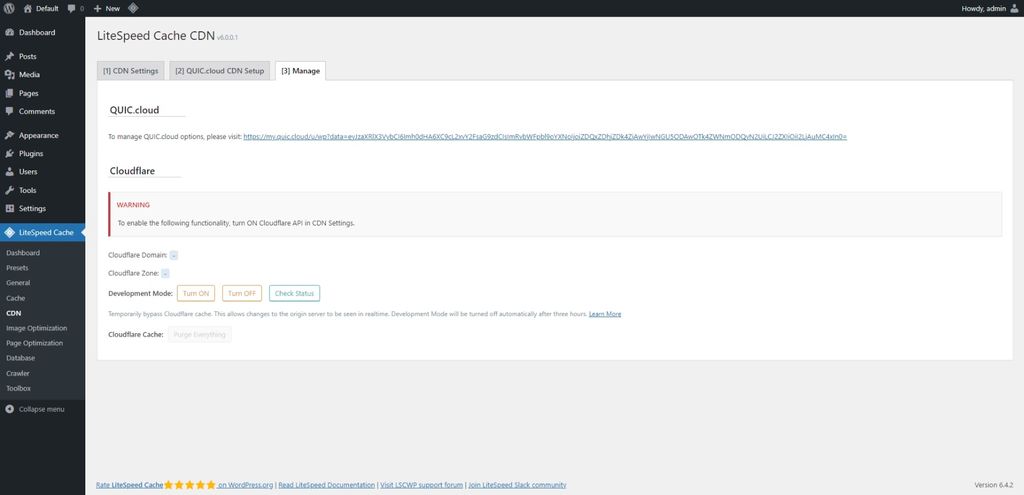
Task: Open Read LiteSpeed Documentation link
Action: point(327,485)
